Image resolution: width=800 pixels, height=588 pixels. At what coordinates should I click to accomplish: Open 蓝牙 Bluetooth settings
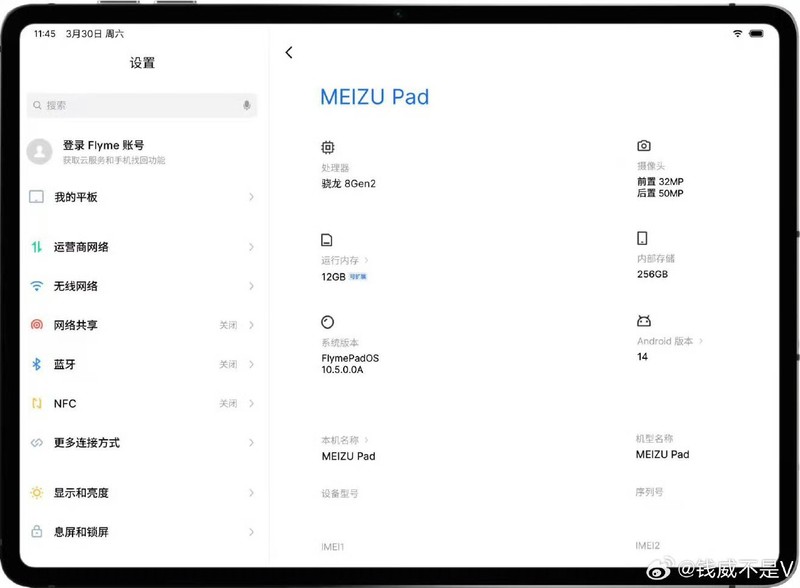[142, 364]
